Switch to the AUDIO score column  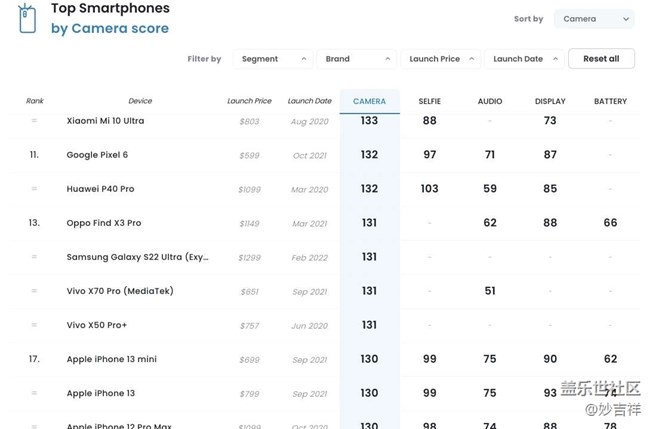[490, 101]
